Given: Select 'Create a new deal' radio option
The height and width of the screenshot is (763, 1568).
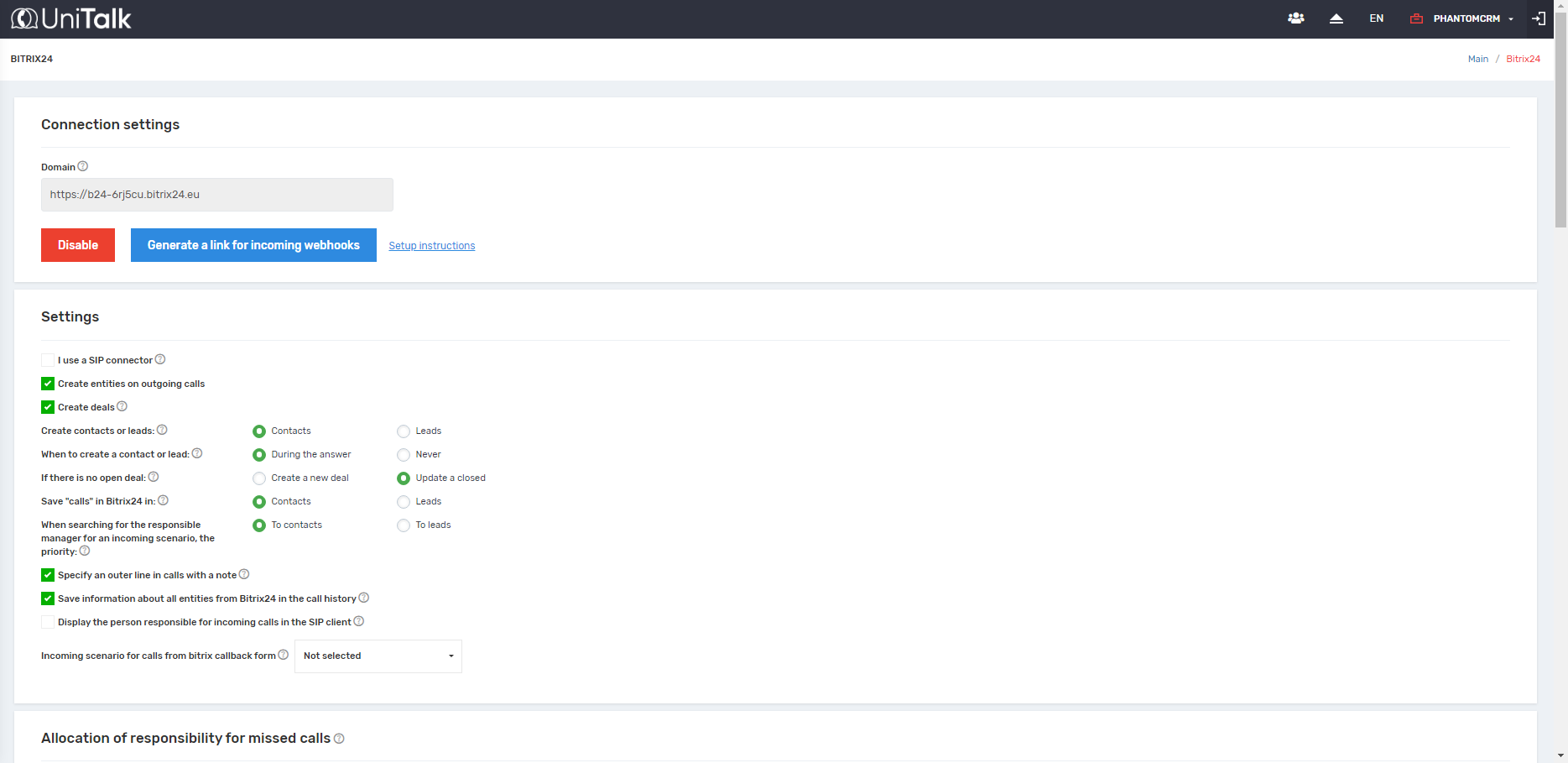Looking at the screenshot, I should pyautogui.click(x=259, y=478).
